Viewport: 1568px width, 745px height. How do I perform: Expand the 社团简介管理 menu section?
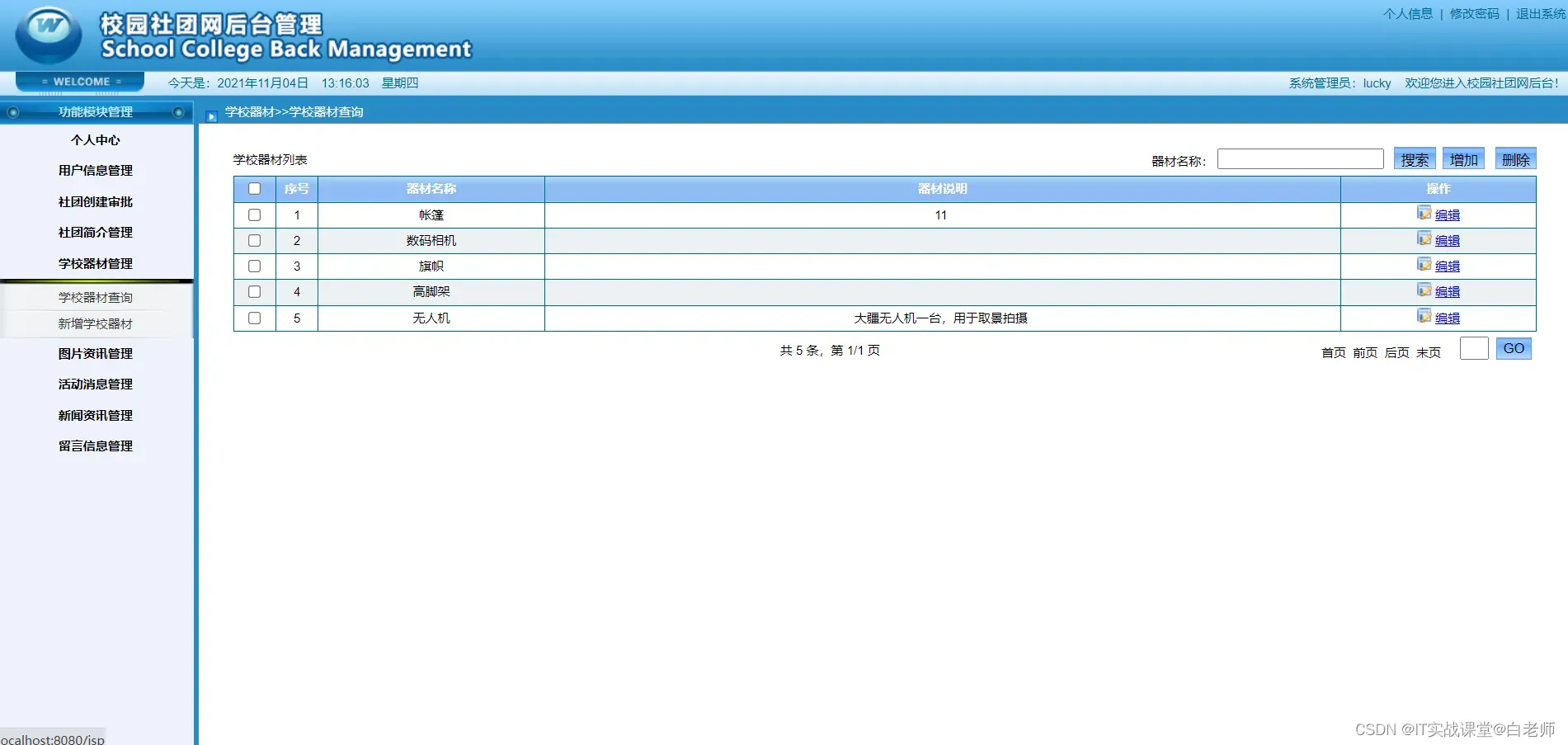coord(96,233)
